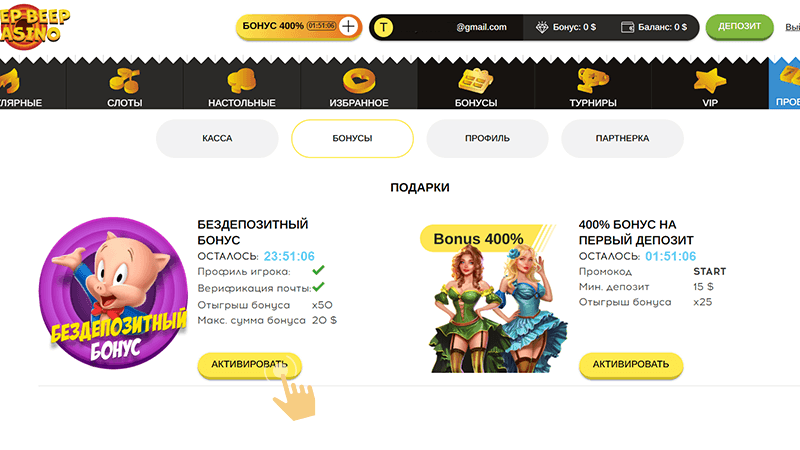This screenshot has width=800, height=450.
Task: Click the x50 wager value
Action: tap(322, 305)
